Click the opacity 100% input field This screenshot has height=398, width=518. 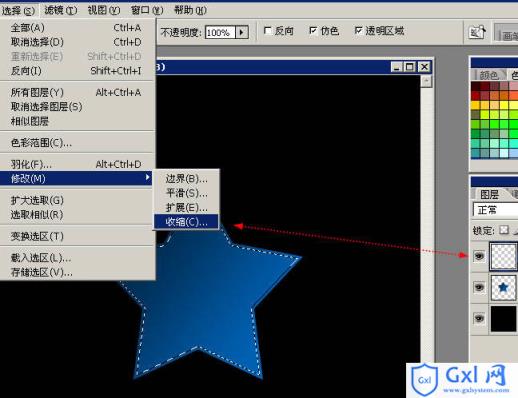[220, 32]
